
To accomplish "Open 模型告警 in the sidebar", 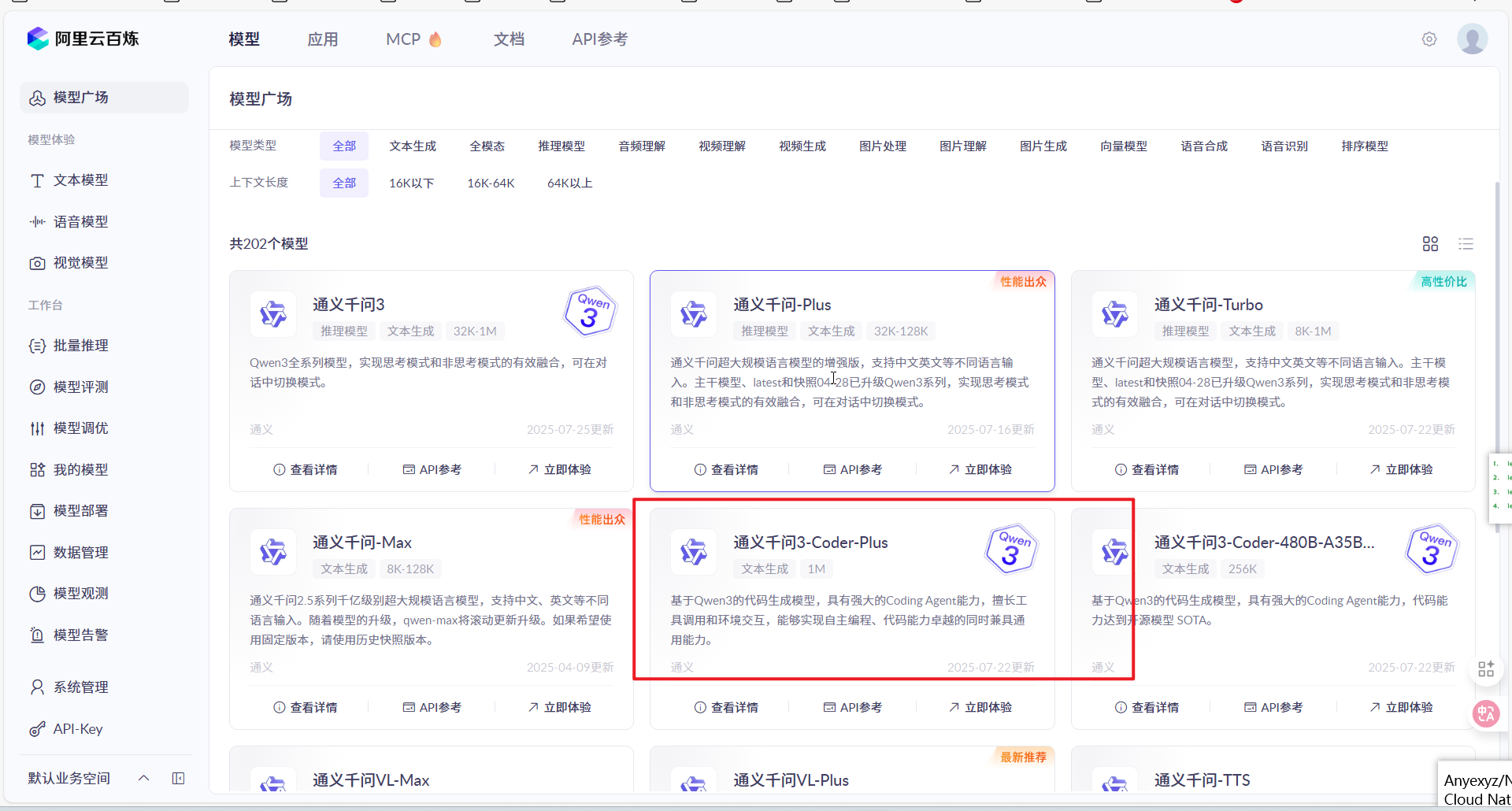I will pyautogui.click(x=80, y=635).
